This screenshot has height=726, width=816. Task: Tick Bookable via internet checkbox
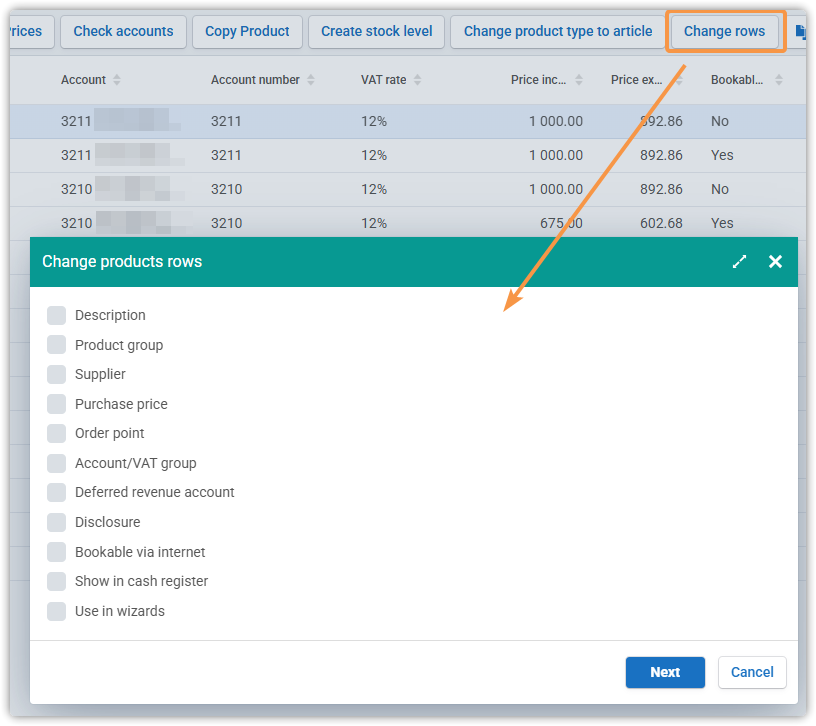[x=56, y=552]
